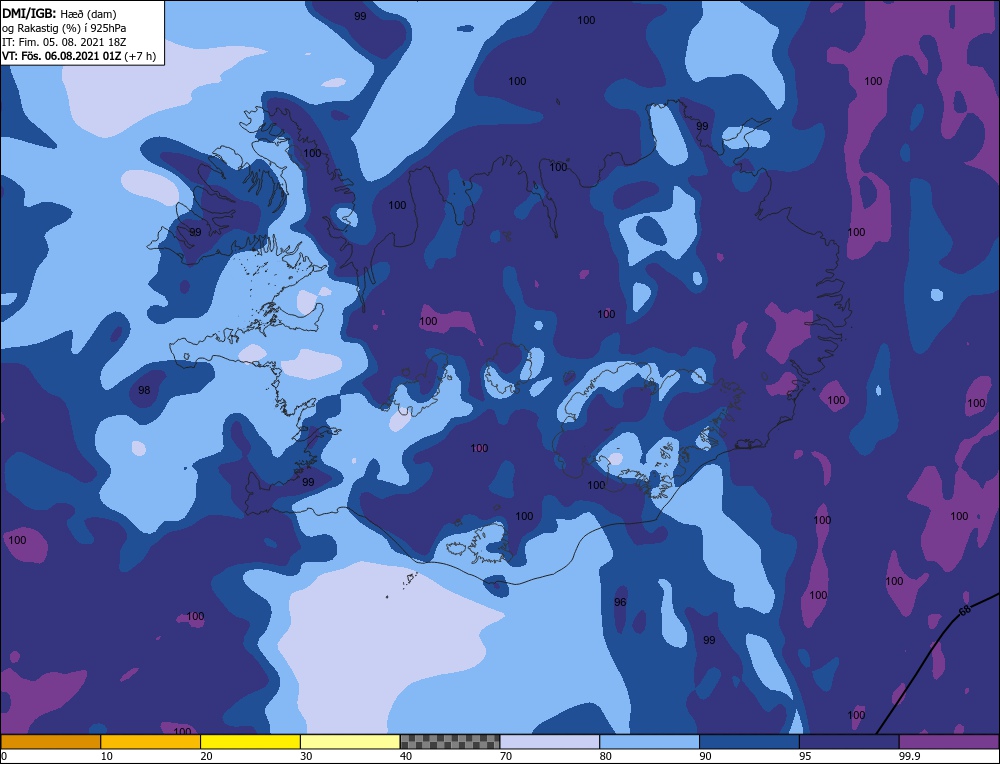This screenshot has height=764, width=1000.
Task: Click valid time 'VT: Fös. 06.08.2021 01Z (+7 h)'
Action: (78, 56)
